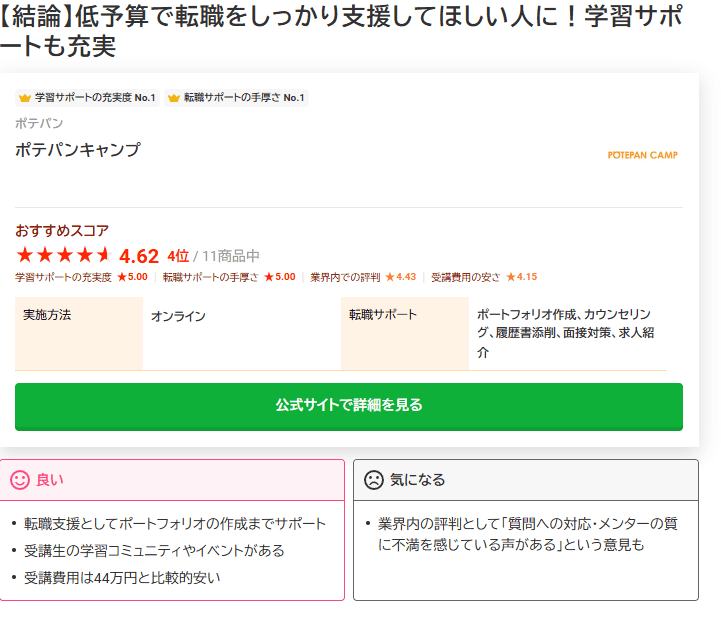Select the 4.62 overall score value

click(x=139, y=255)
